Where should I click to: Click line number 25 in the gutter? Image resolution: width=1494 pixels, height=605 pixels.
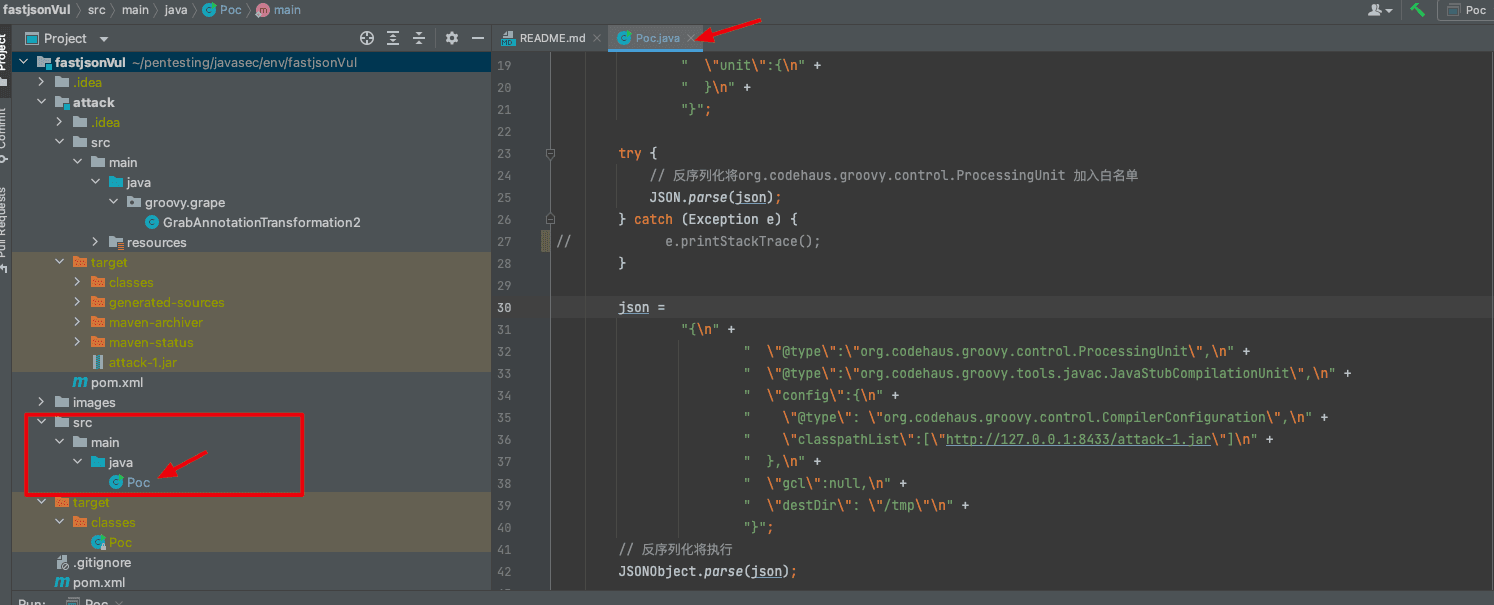[504, 197]
